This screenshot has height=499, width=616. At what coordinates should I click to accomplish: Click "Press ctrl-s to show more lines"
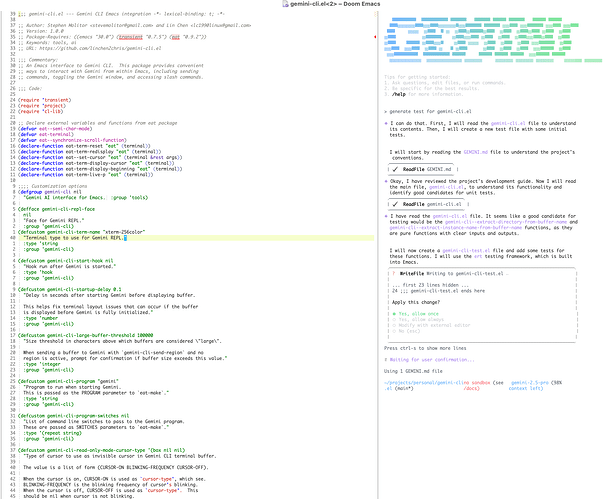pyautogui.click(x=425, y=348)
